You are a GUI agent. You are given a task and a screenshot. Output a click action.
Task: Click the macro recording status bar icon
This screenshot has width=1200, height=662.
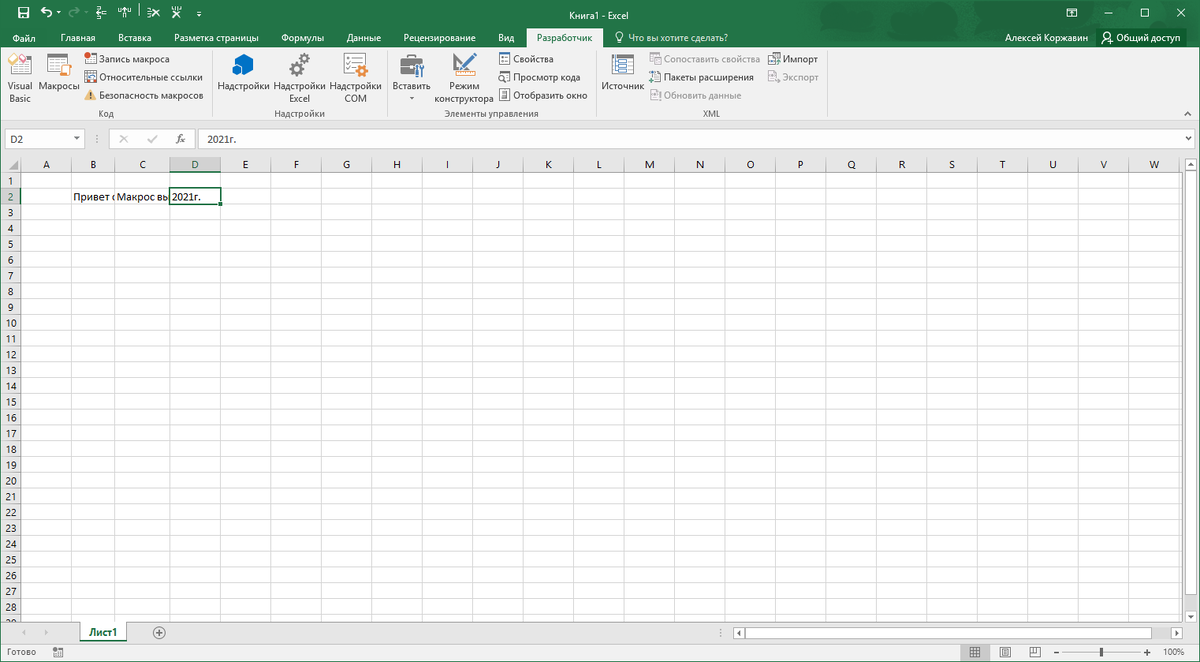coord(57,652)
